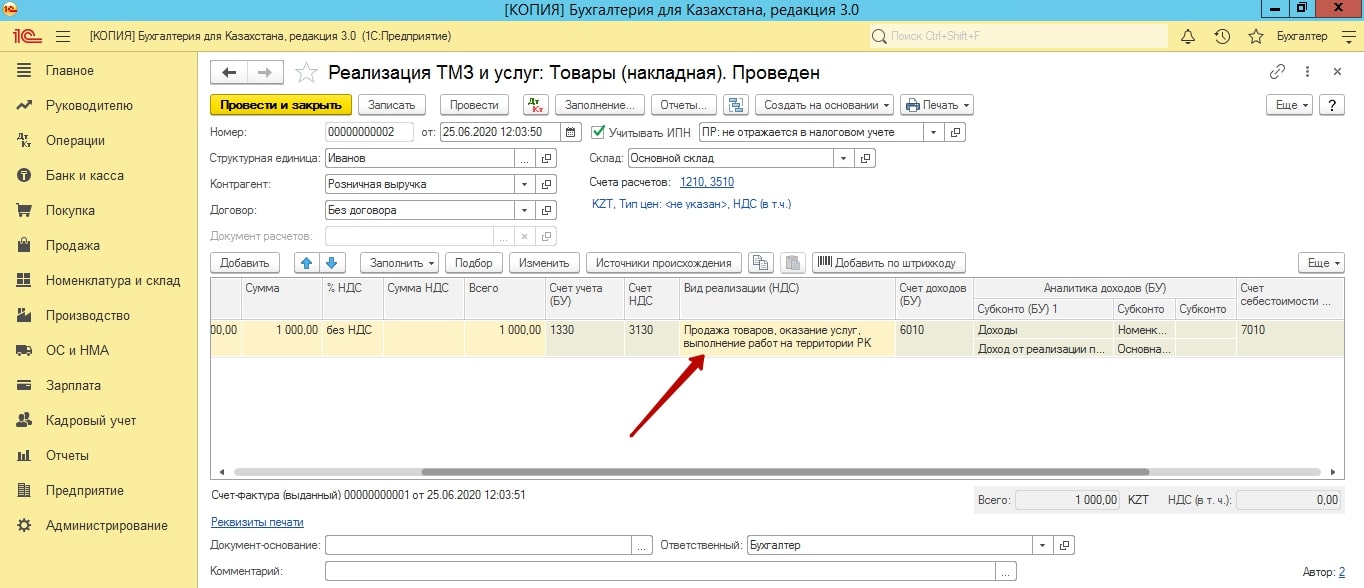Click the Комментарий input field

point(660,571)
